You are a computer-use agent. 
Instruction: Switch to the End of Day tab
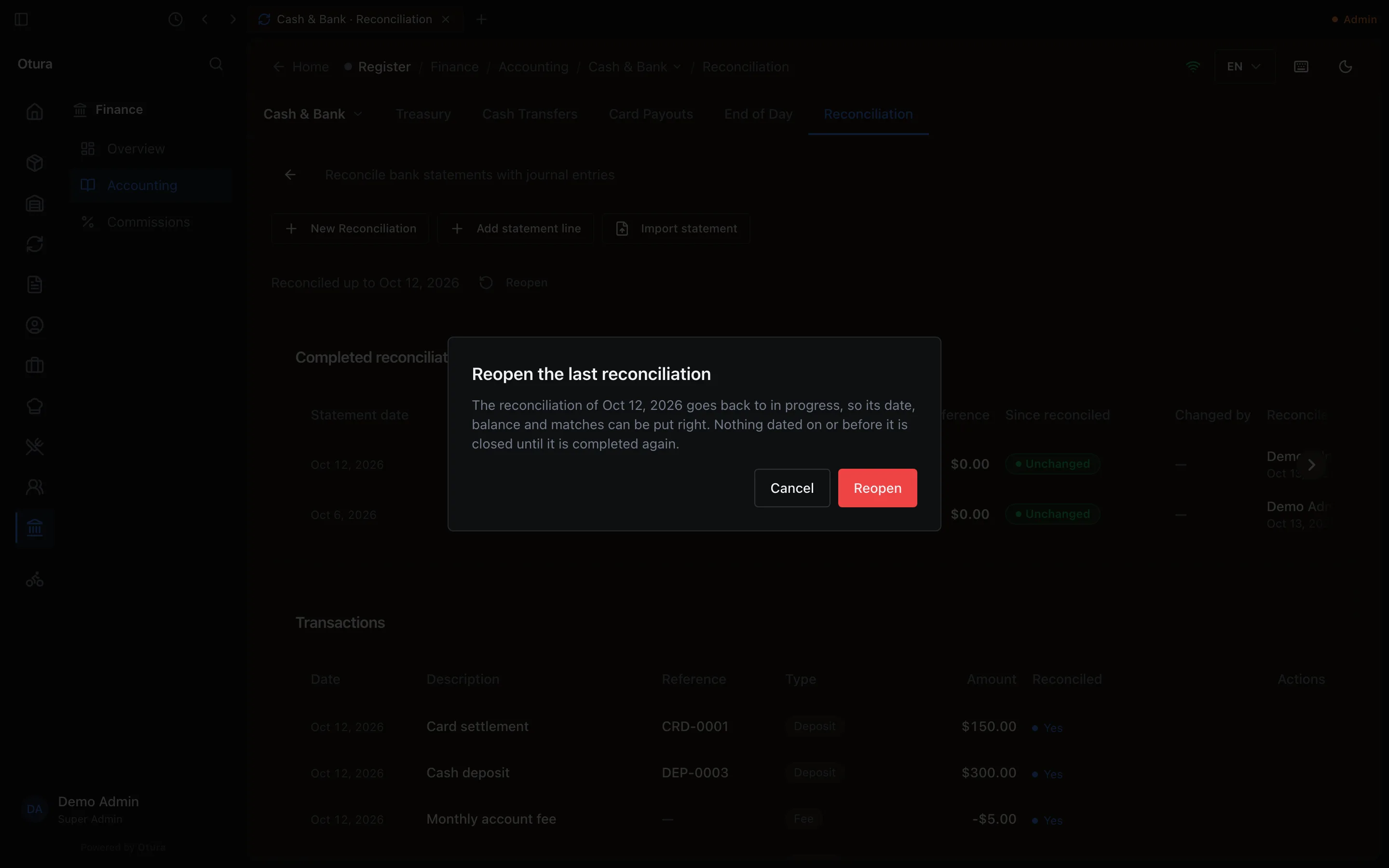pyautogui.click(x=758, y=114)
